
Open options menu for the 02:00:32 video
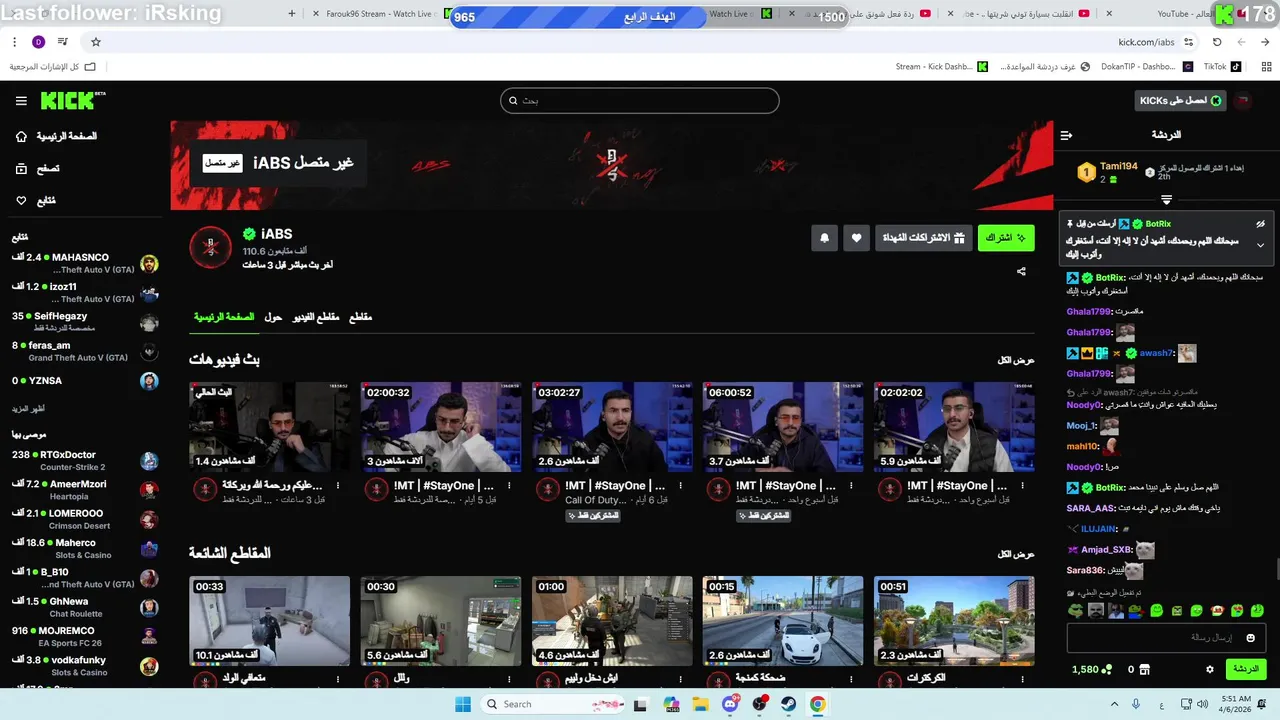click(x=509, y=486)
